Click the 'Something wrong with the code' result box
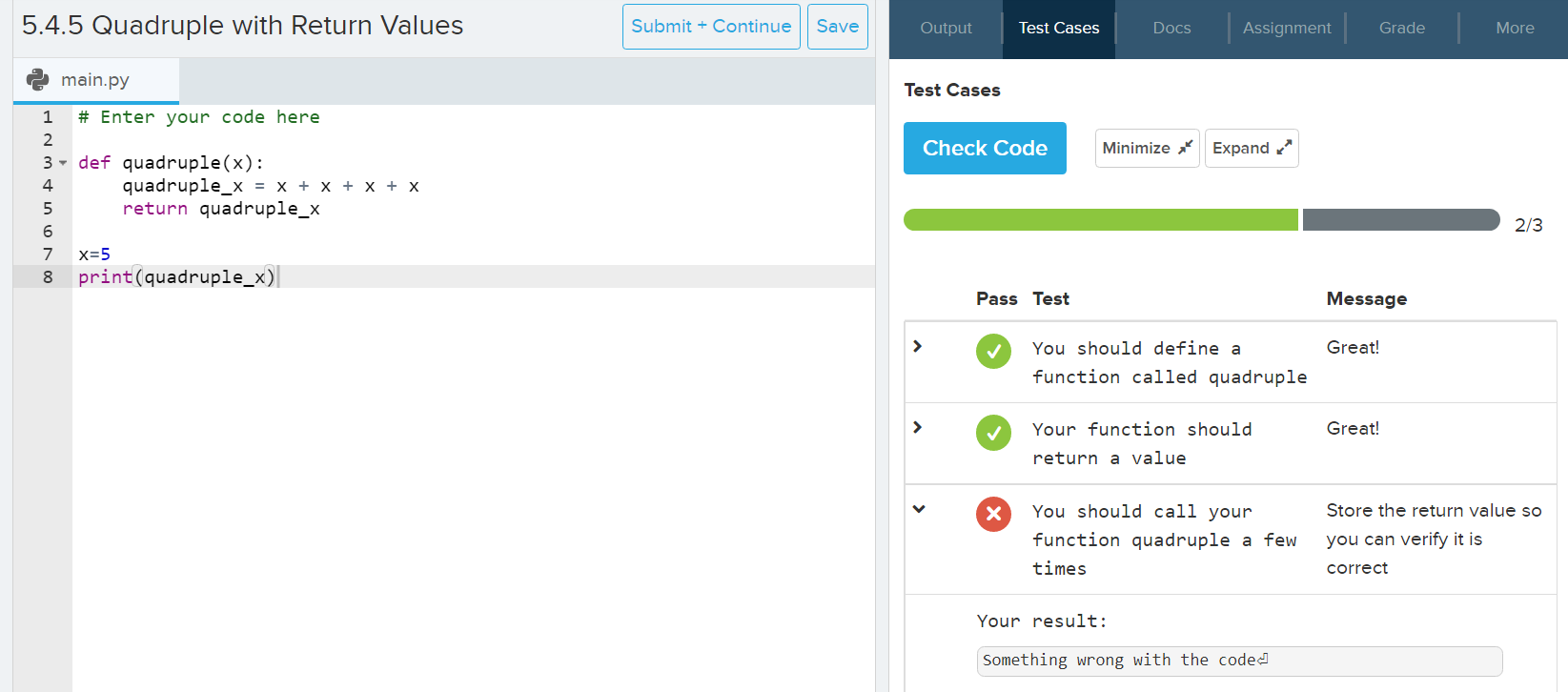1568x692 pixels. [x=1239, y=661]
